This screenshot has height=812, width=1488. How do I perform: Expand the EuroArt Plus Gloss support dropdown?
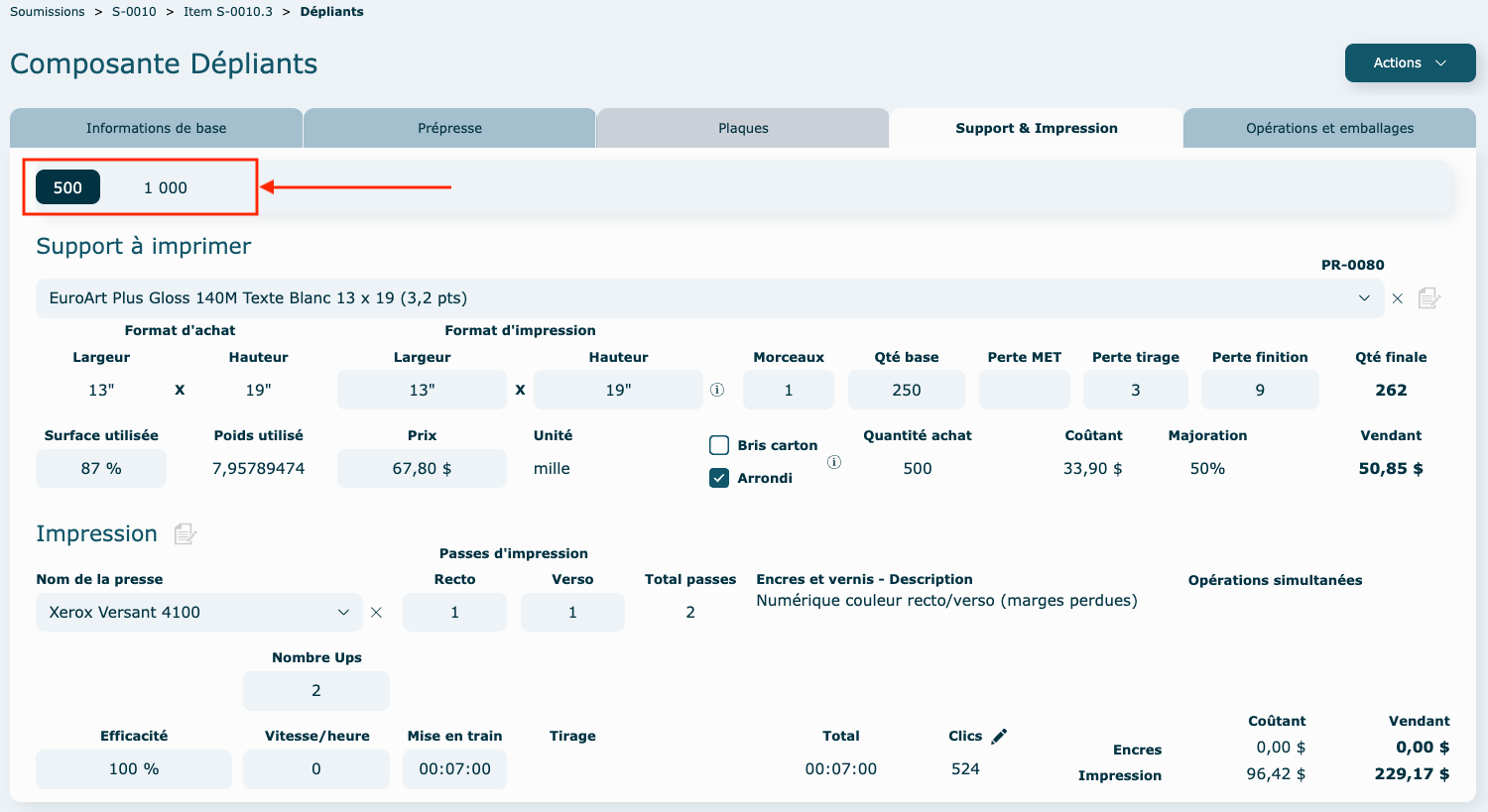(1364, 298)
